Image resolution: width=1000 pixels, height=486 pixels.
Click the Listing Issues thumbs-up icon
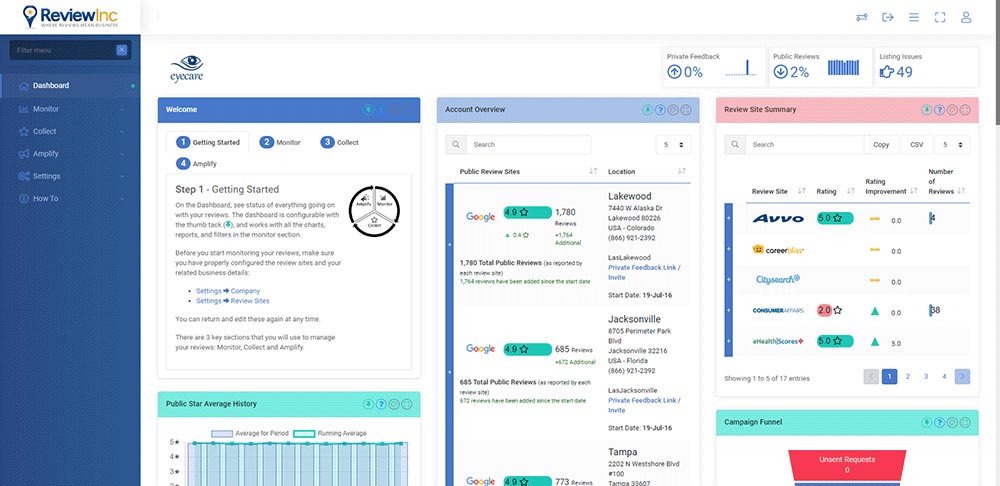click(886, 72)
